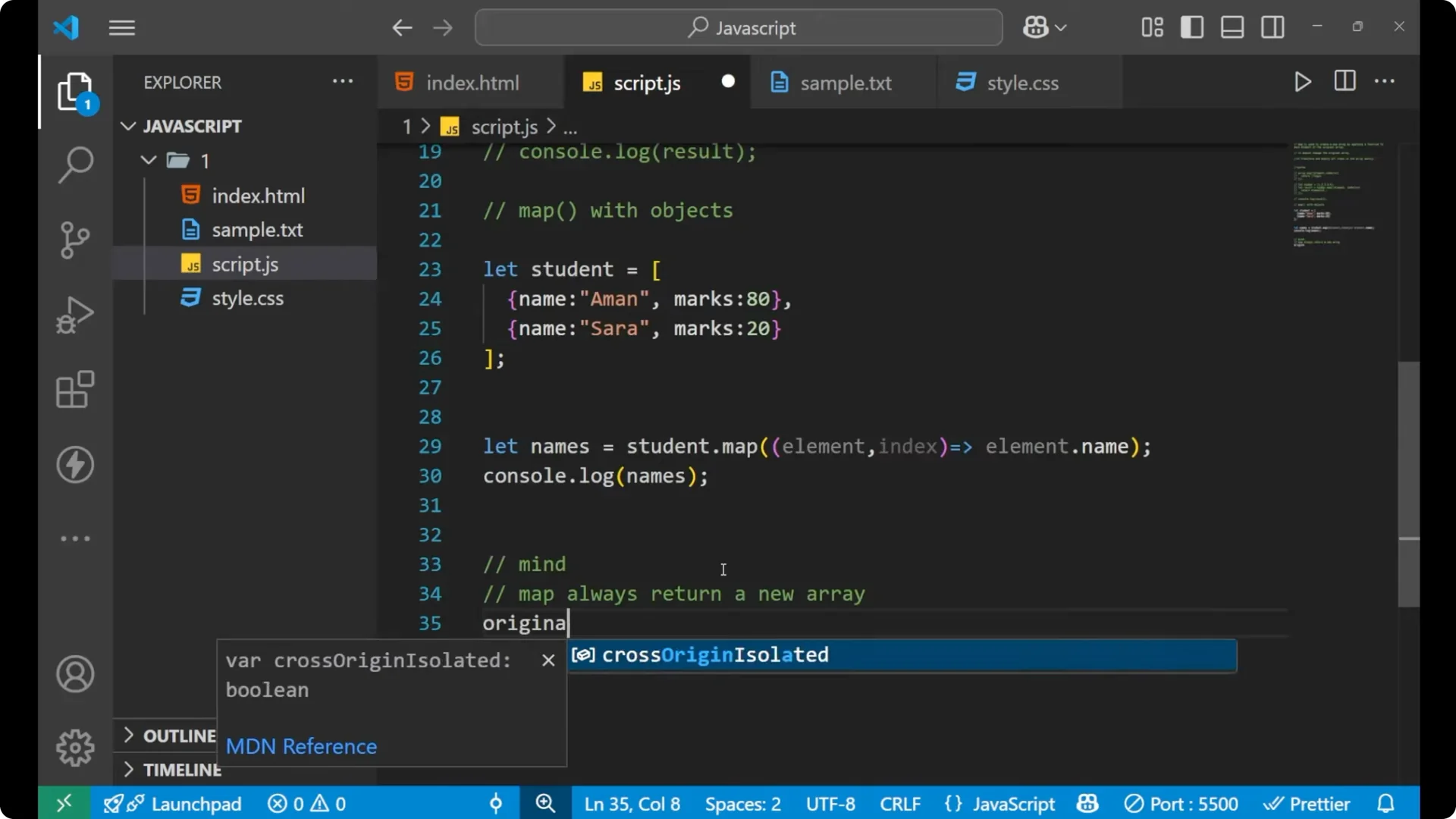This screenshot has height=819, width=1456.
Task: Toggle the secondary sidebar
Action: pyautogui.click(x=1272, y=27)
